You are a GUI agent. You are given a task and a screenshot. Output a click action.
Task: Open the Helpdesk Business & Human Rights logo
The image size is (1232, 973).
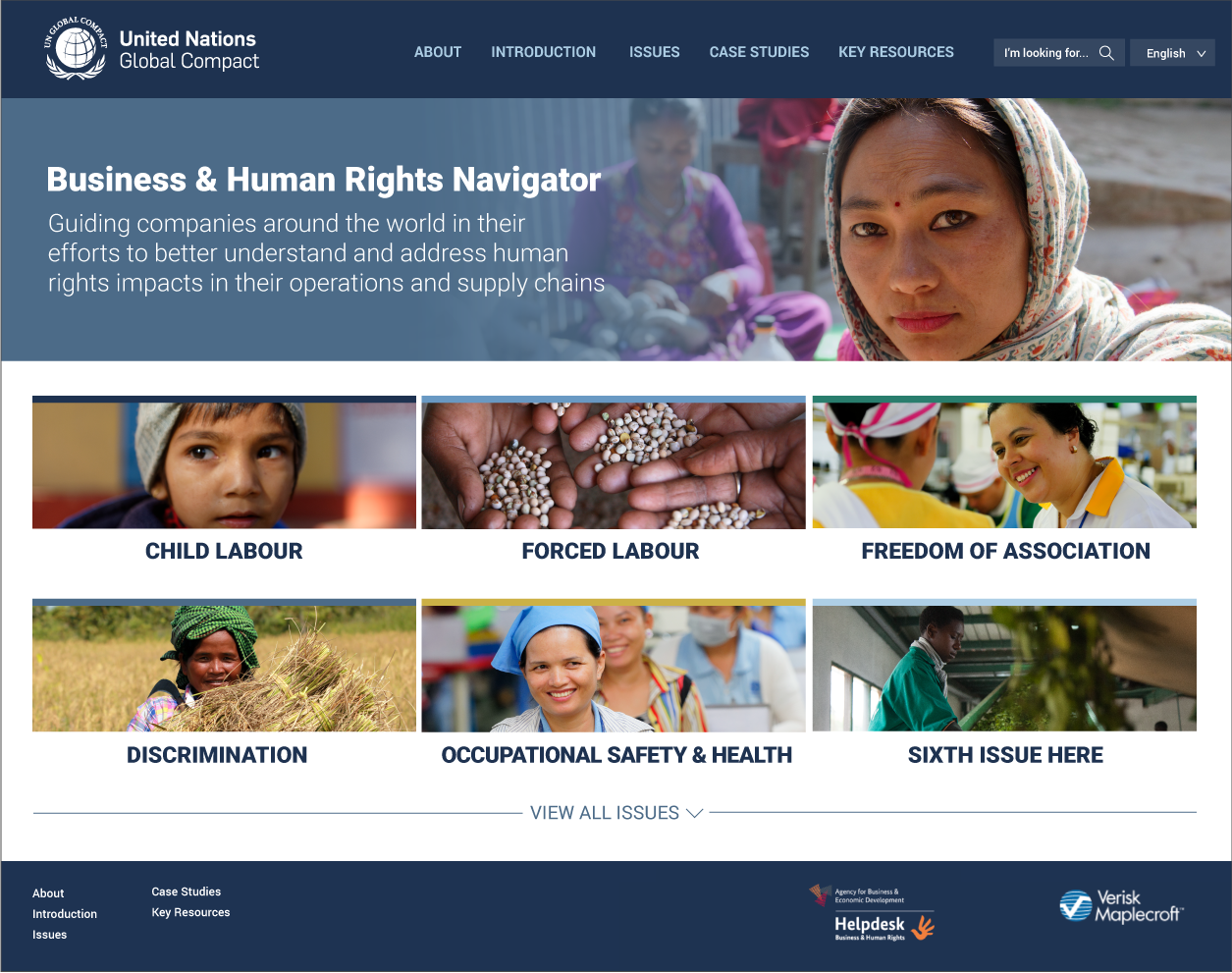(x=884, y=927)
